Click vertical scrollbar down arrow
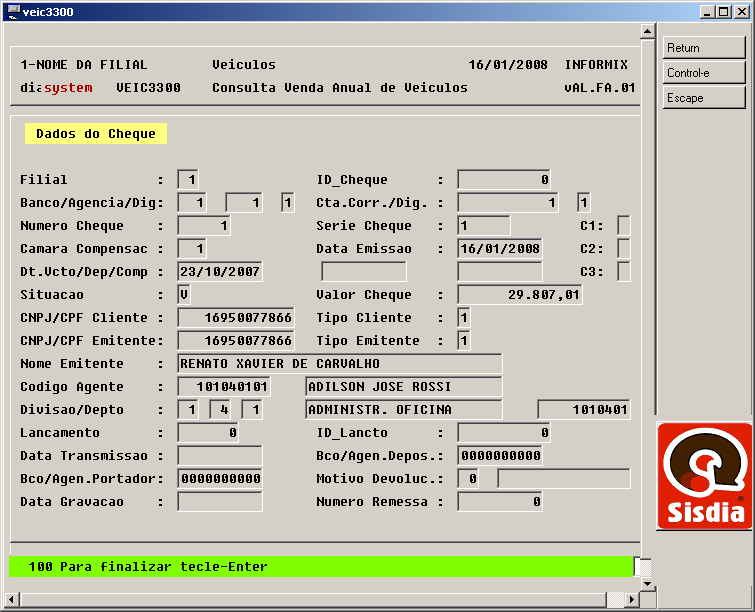Image resolution: width=755 pixels, height=612 pixels. 647,584
